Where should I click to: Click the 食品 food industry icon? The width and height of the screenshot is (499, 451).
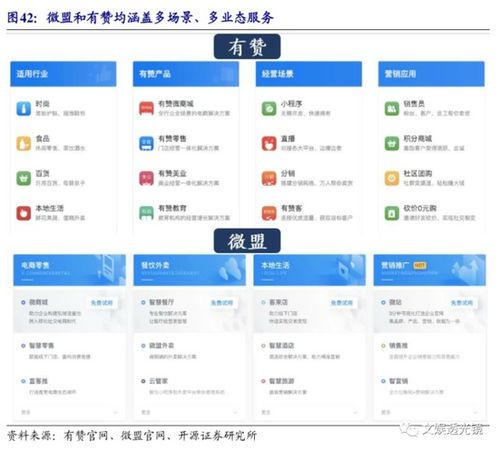point(23,144)
